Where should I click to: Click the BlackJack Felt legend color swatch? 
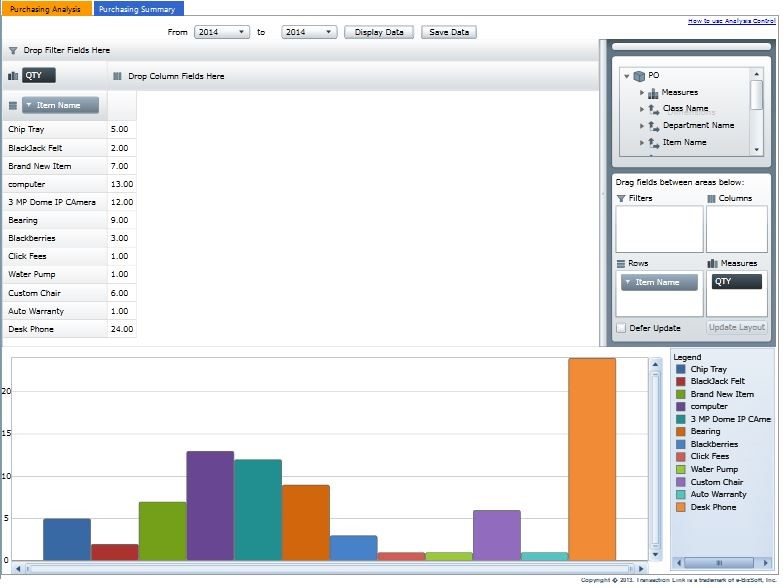680,381
